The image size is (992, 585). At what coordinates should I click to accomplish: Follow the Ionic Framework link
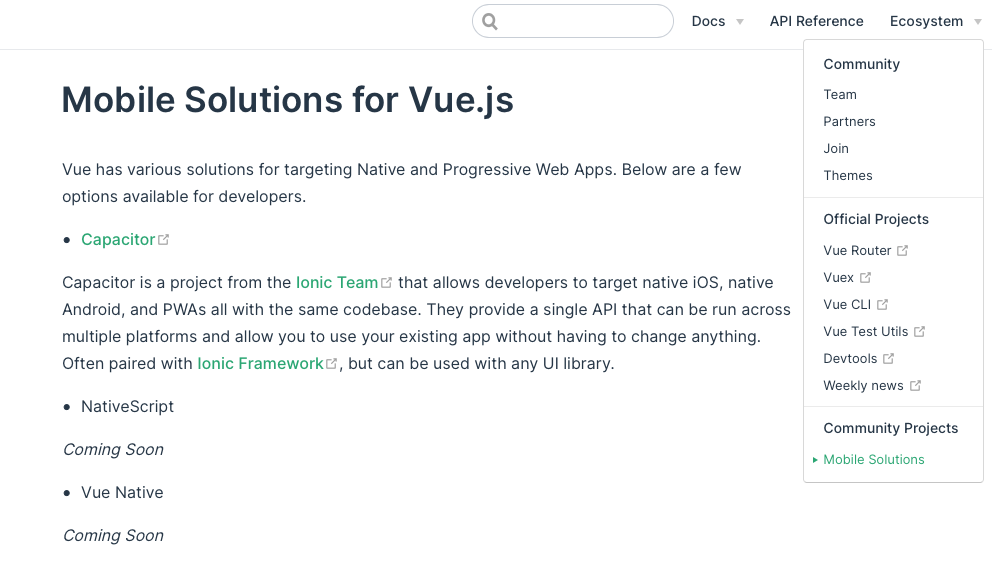(x=260, y=364)
